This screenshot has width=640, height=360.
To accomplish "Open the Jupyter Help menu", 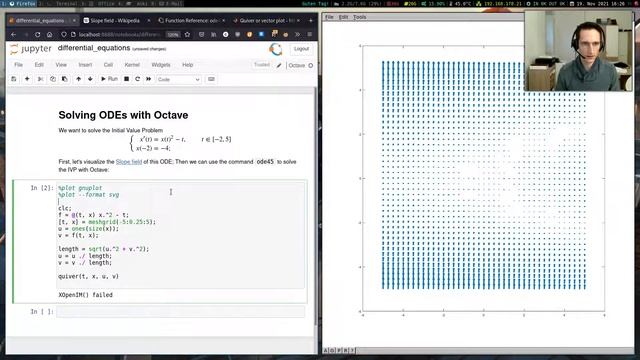I will (x=187, y=65).
